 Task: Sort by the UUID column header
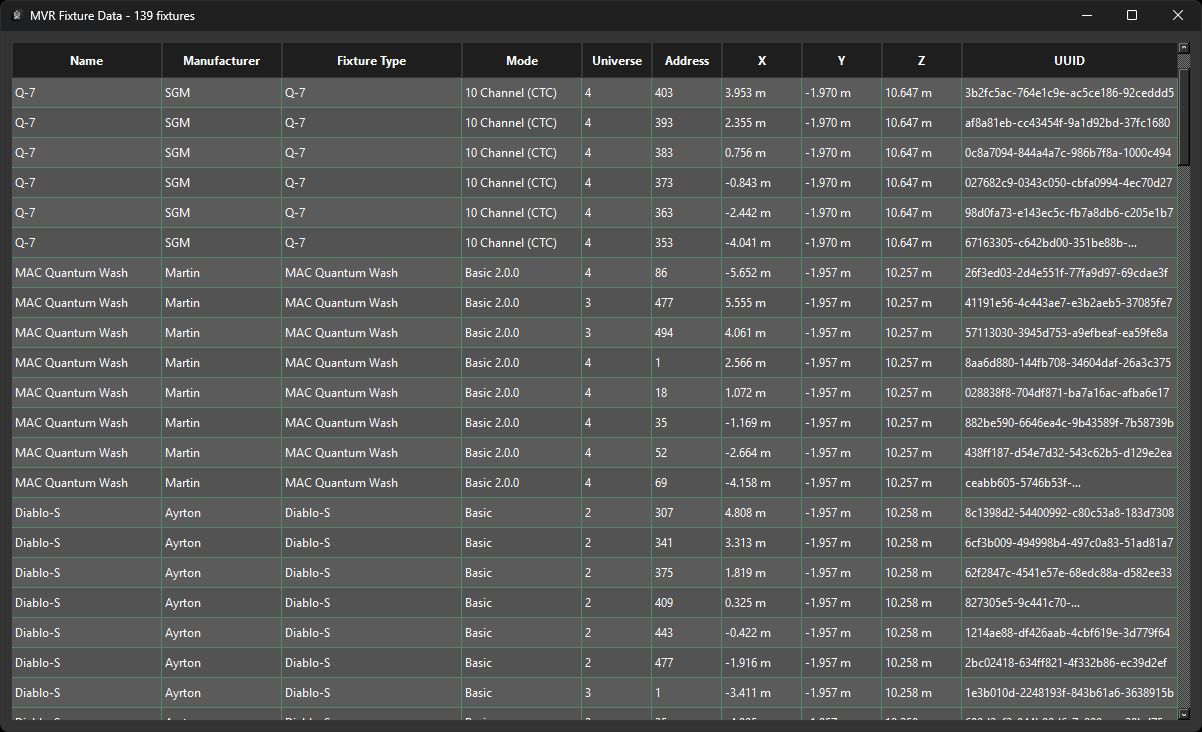point(1068,61)
